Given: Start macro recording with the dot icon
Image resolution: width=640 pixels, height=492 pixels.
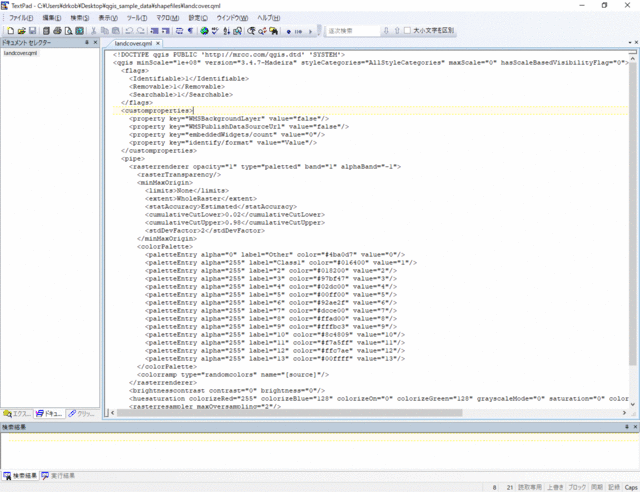Looking at the screenshot, I should pos(289,31).
